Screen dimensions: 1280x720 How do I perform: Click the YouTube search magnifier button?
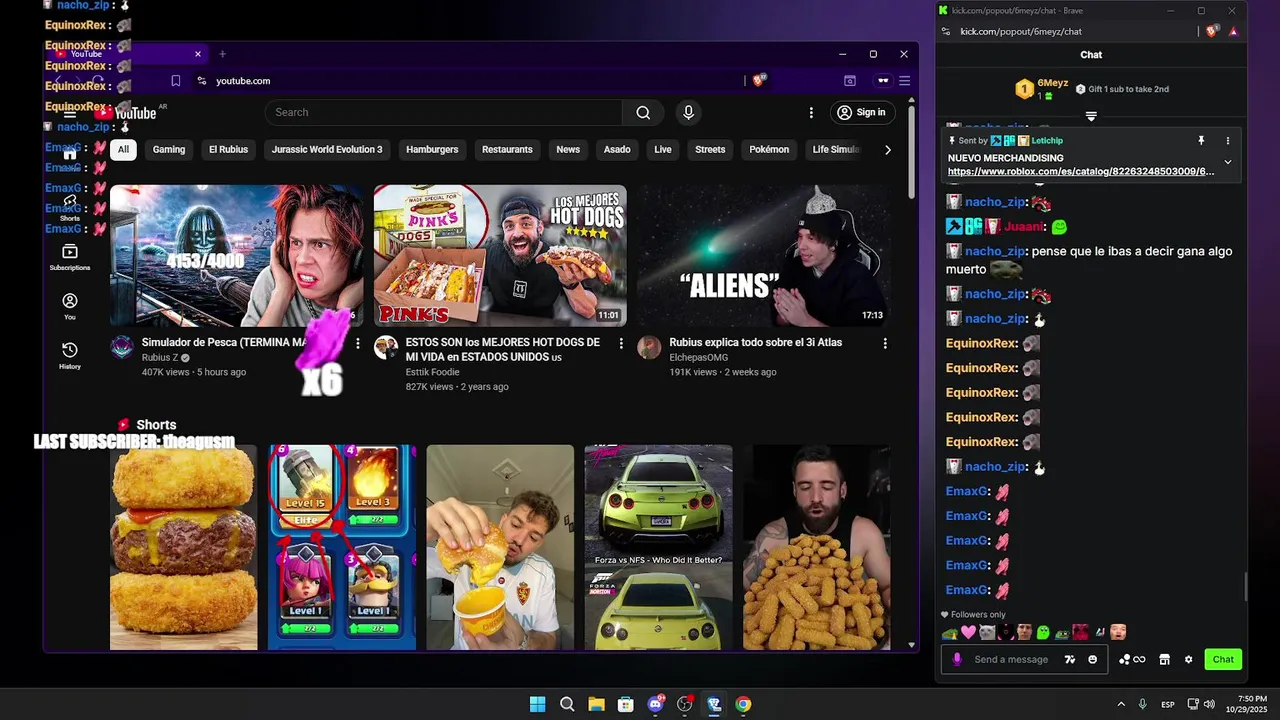(x=643, y=112)
